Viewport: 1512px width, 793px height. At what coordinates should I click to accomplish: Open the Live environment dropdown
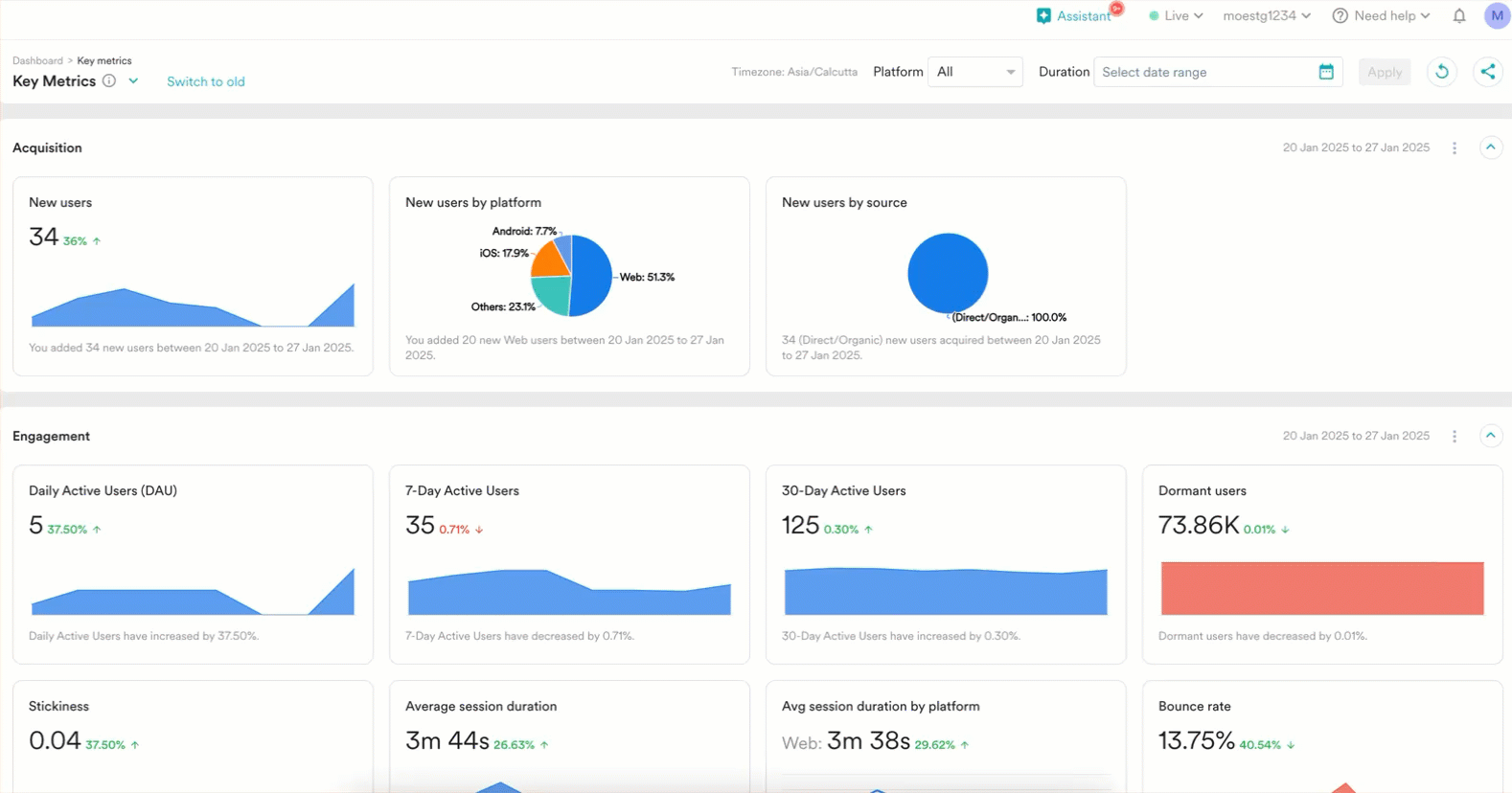coord(1176,16)
